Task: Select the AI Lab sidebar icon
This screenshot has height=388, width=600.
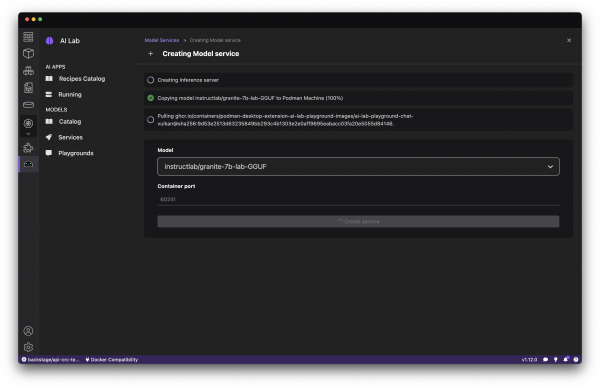Action: 28,164
